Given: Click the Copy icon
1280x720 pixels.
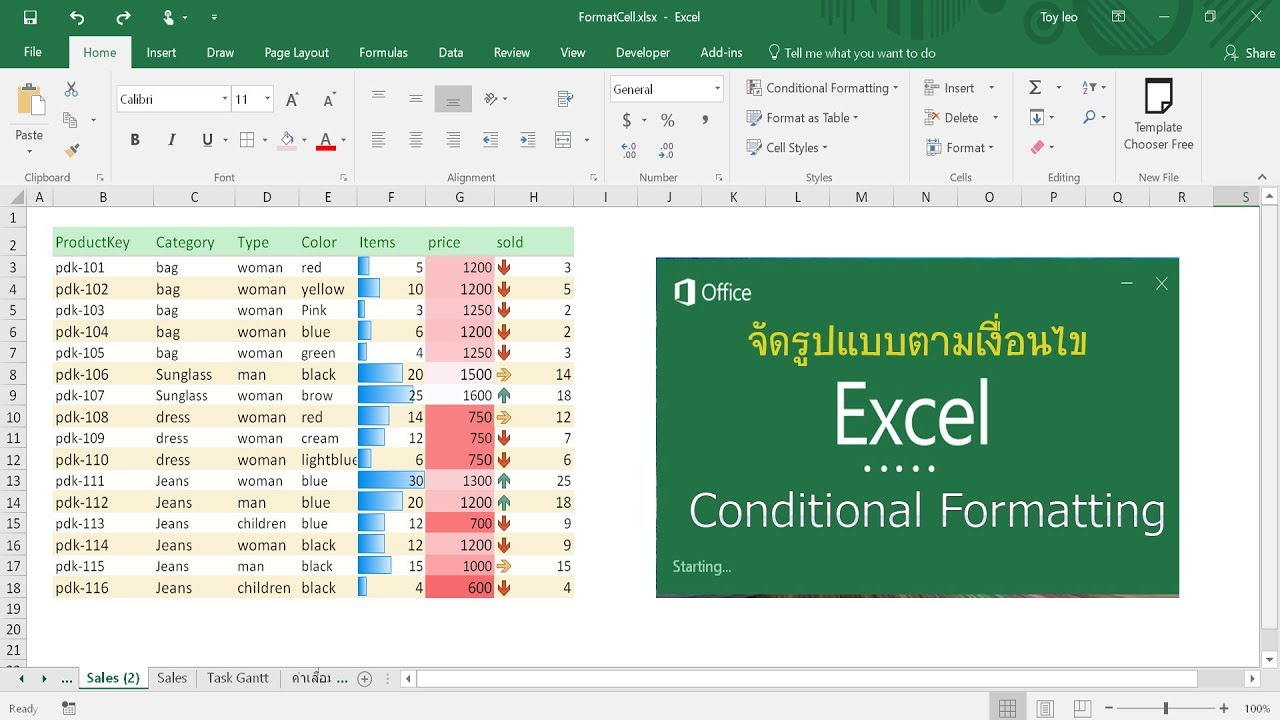Looking at the screenshot, I should (x=70, y=120).
